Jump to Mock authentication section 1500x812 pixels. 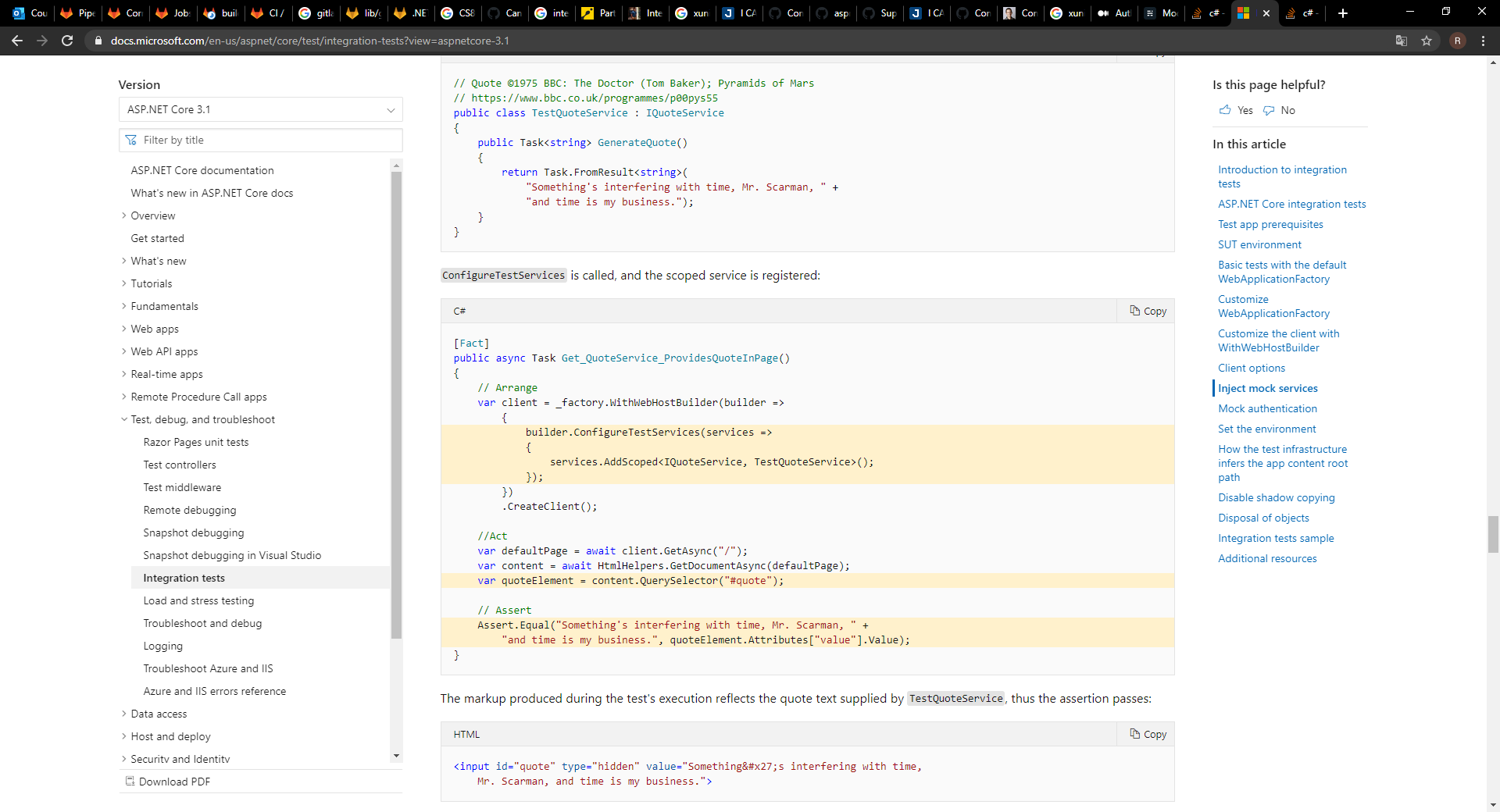[1267, 408]
